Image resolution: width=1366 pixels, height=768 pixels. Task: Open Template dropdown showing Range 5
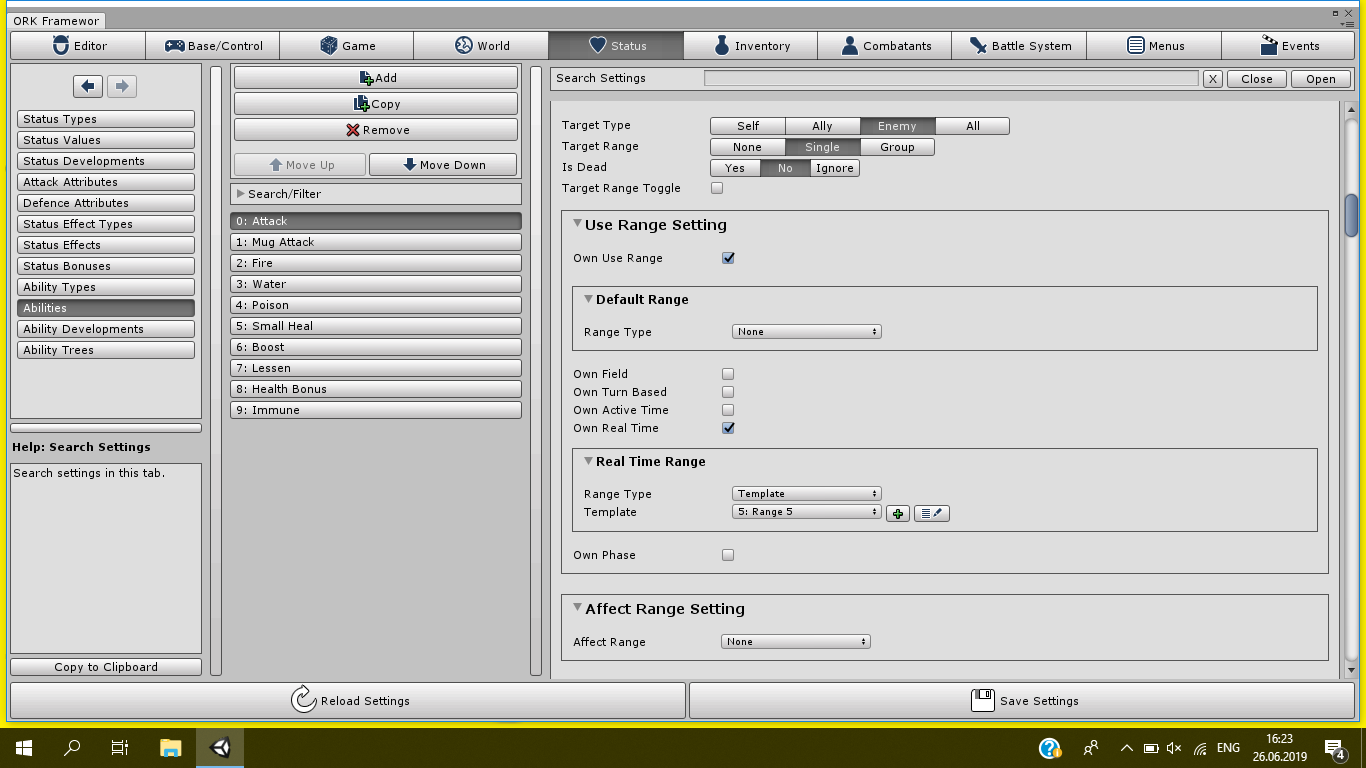coord(807,512)
